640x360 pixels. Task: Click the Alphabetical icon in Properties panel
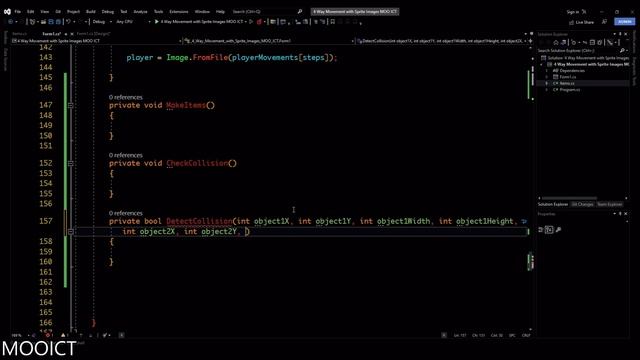(549, 230)
